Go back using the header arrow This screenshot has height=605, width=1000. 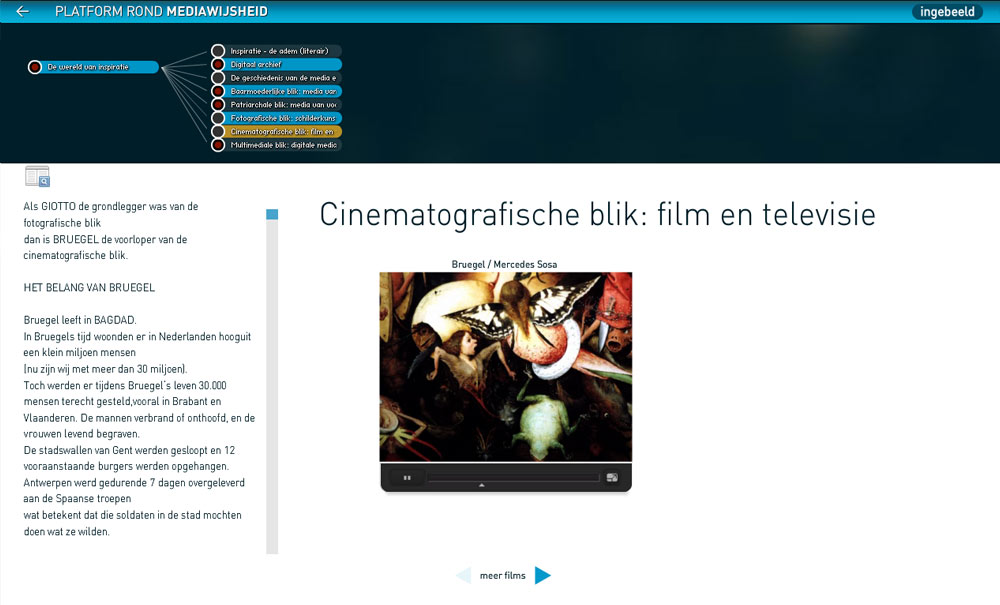[x=22, y=11]
